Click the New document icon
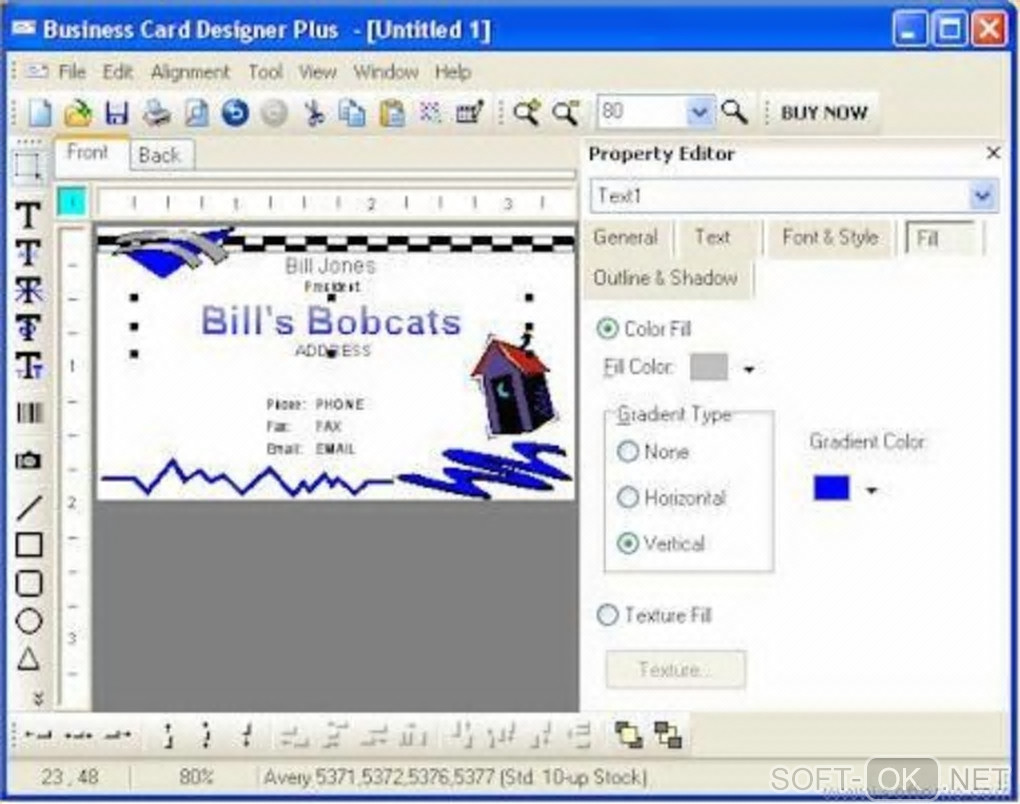The width and height of the screenshot is (1020, 804). 39,113
